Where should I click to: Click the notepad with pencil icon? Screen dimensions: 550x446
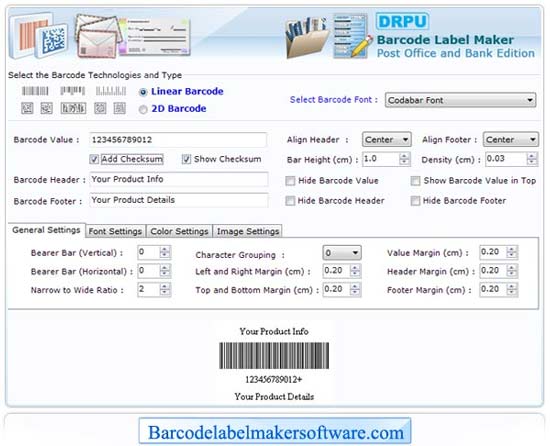(x=352, y=36)
